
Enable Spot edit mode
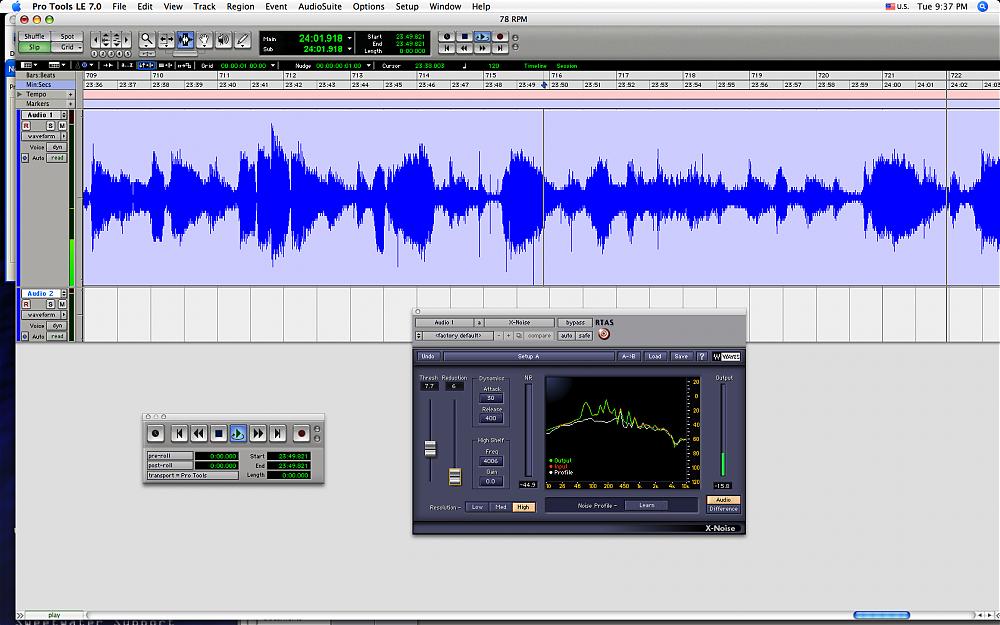pos(67,36)
